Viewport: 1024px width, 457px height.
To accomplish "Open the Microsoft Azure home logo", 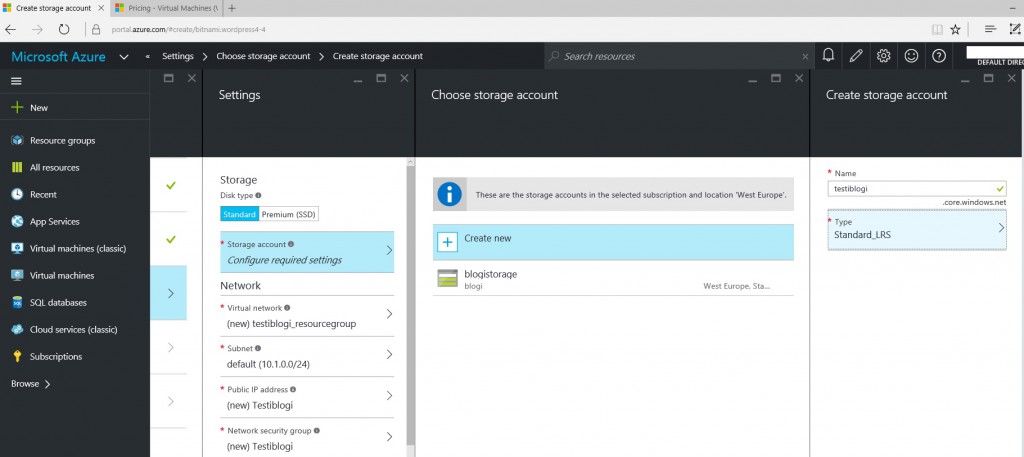I will (x=58, y=57).
